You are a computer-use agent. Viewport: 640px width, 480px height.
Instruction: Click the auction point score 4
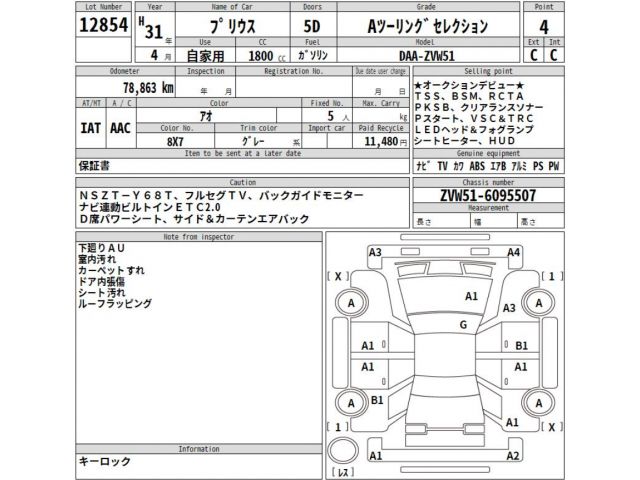[544, 27]
